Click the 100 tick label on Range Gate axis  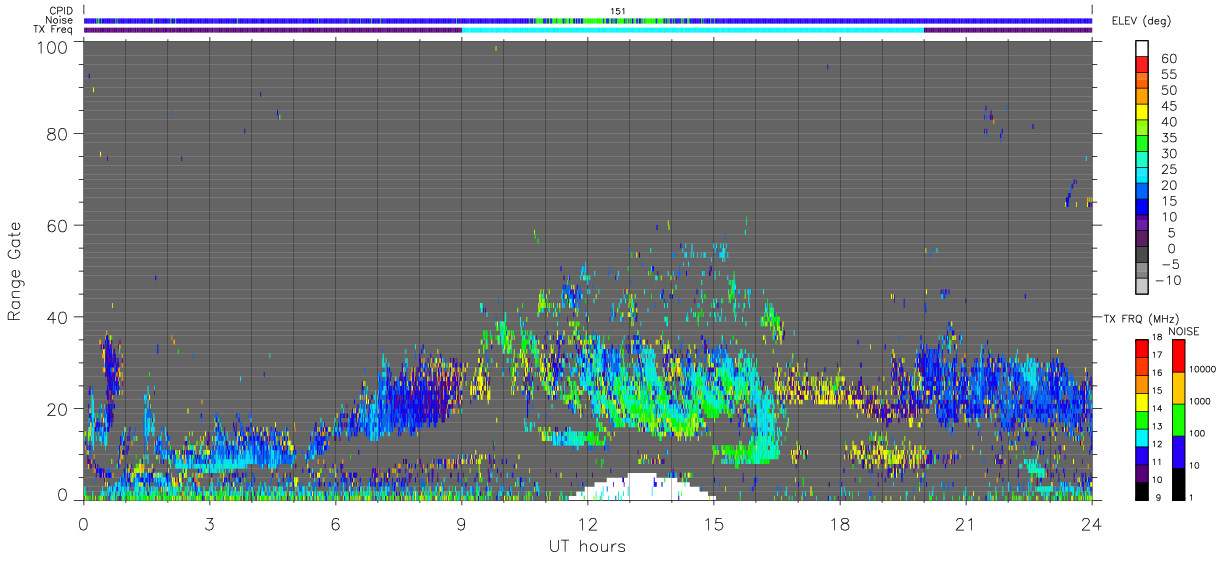coord(53,46)
